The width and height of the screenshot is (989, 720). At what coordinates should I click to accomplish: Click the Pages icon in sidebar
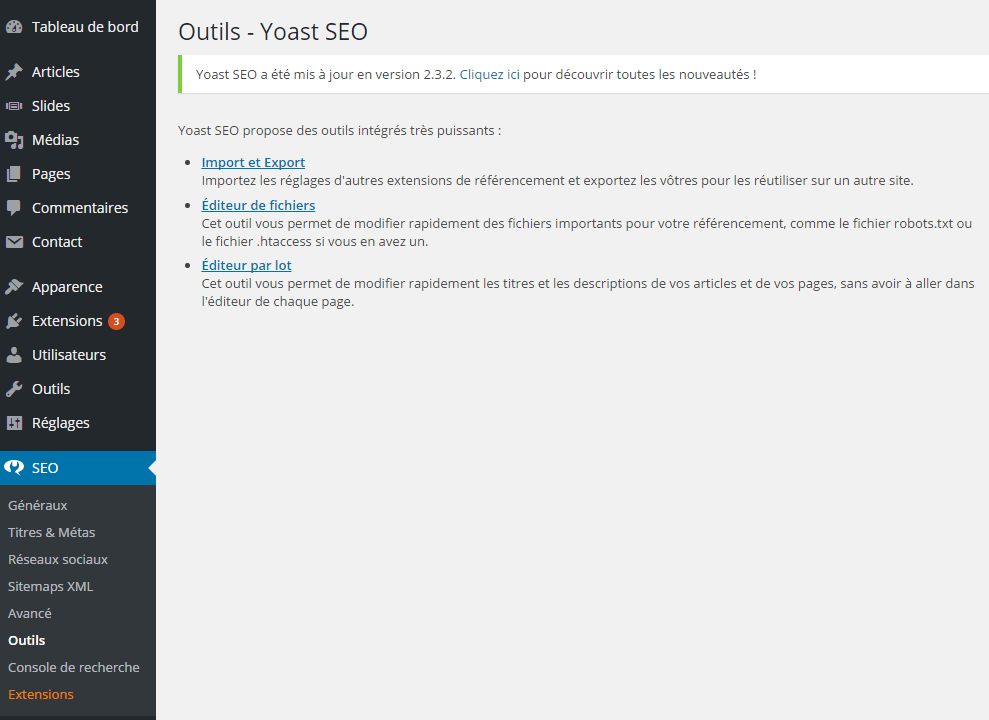coord(14,174)
